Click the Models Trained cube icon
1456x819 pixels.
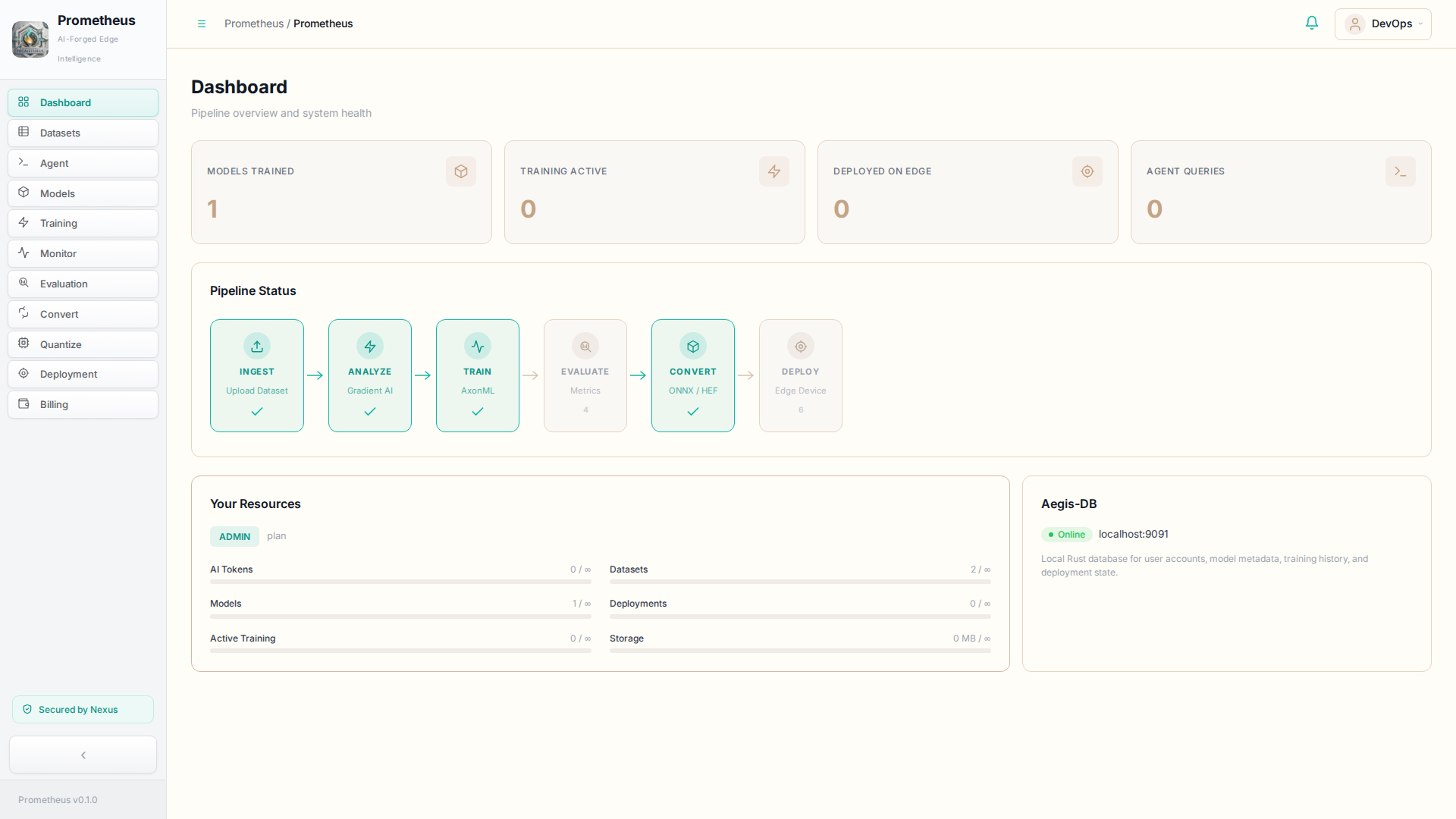point(460,171)
